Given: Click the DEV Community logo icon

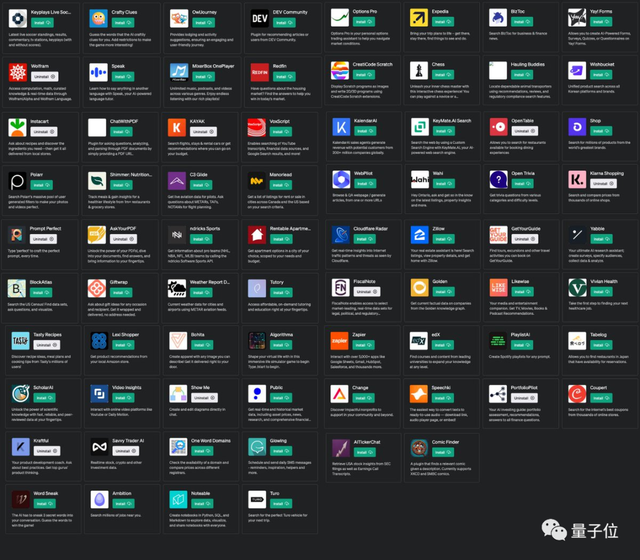Looking at the screenshot, I should (x=260, y=18).
